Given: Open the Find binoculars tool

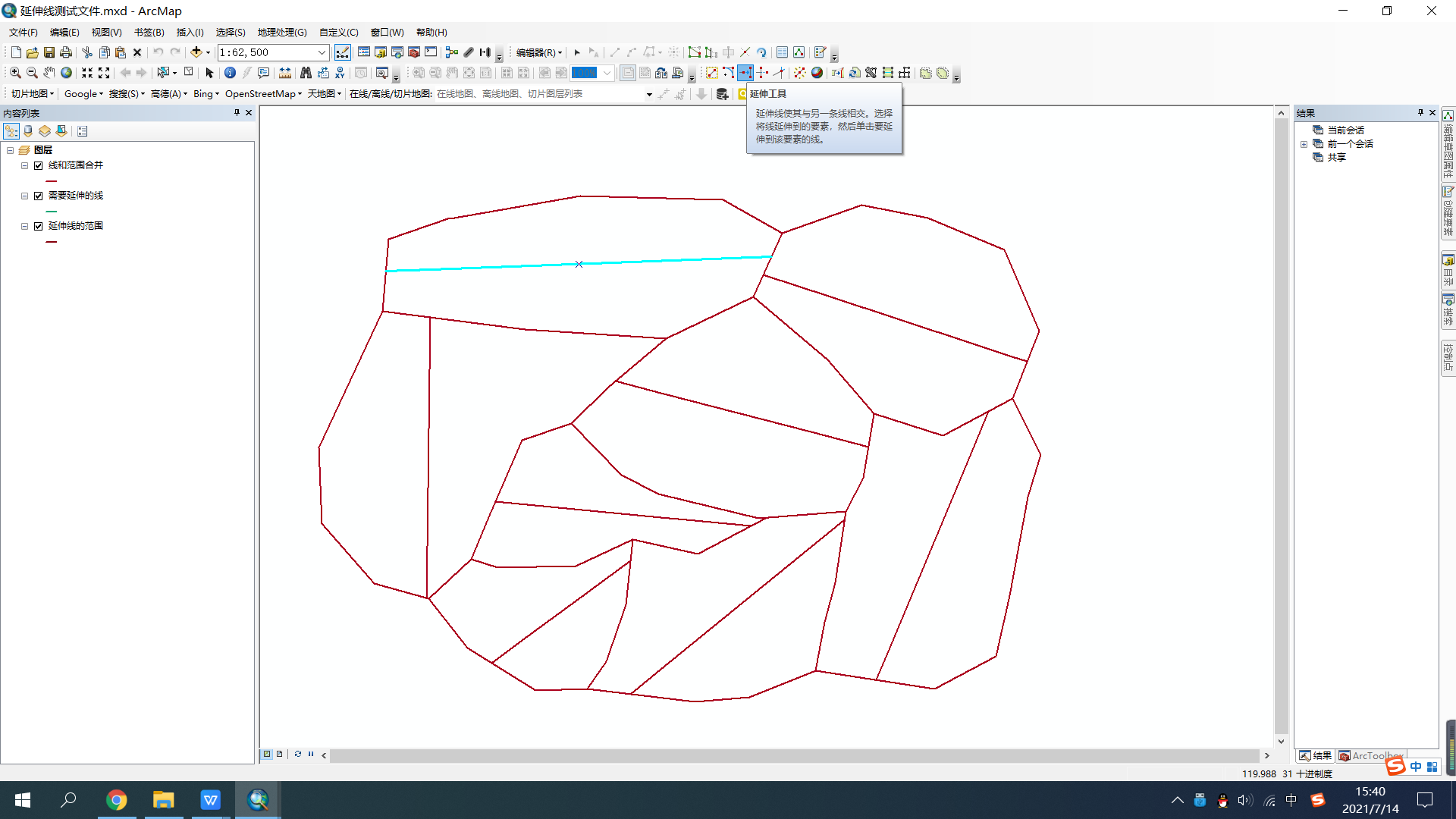Looking at the screenshot, I should tap(306, 73).
